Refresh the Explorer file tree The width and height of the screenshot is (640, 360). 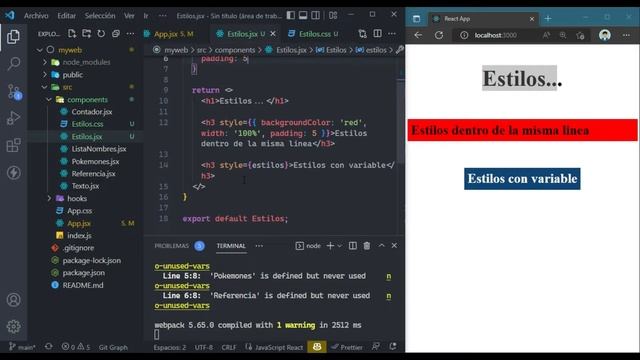click(x=101, y=33)
